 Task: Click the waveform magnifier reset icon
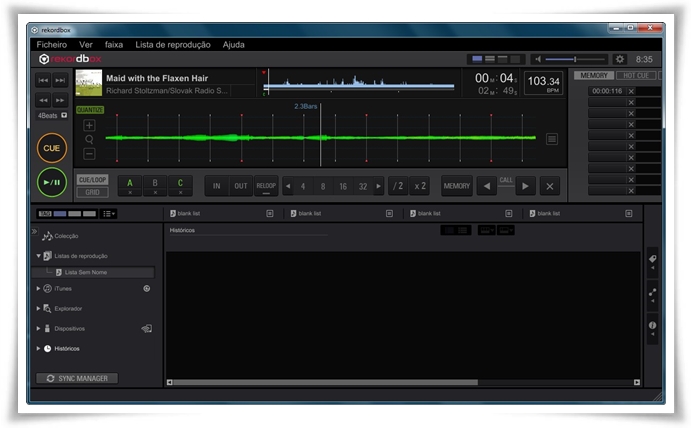pyautogui.click(x=89, y=140)
